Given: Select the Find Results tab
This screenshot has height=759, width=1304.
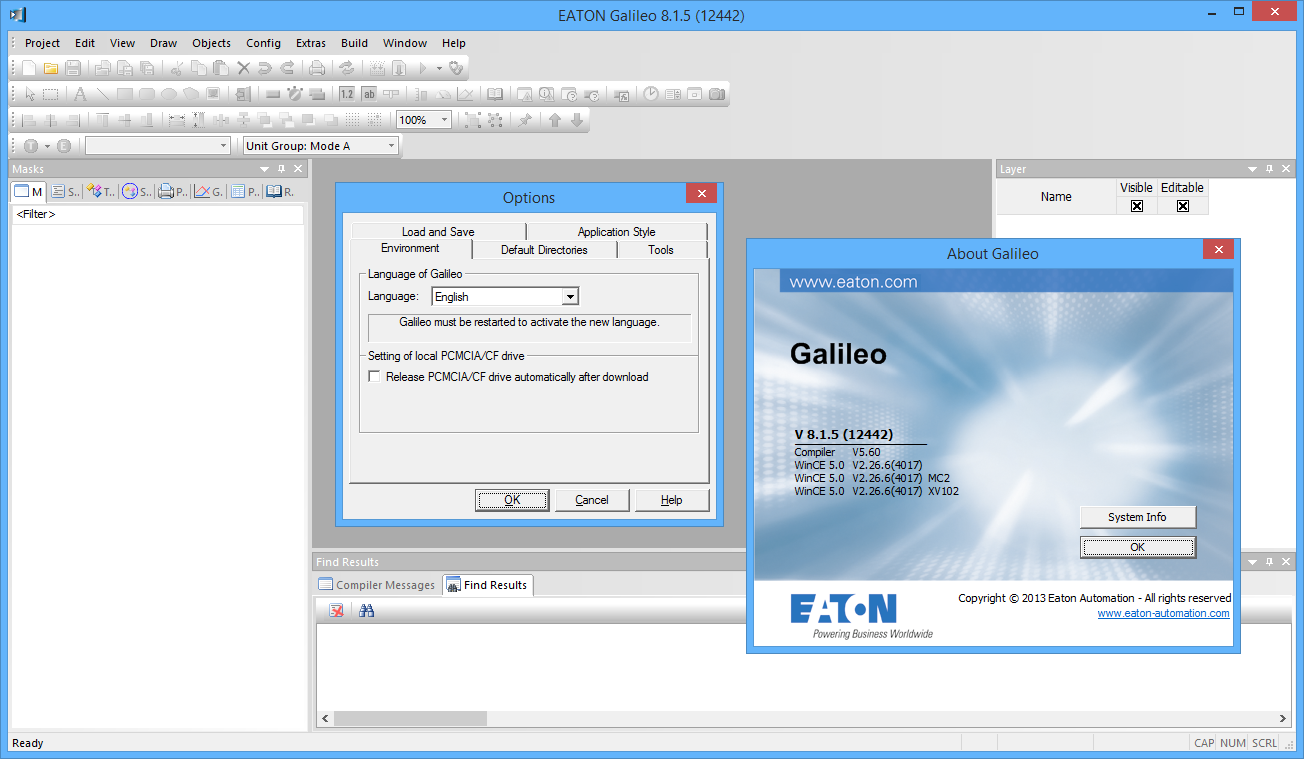Looking at the screenshot, I should click(487, 585).
